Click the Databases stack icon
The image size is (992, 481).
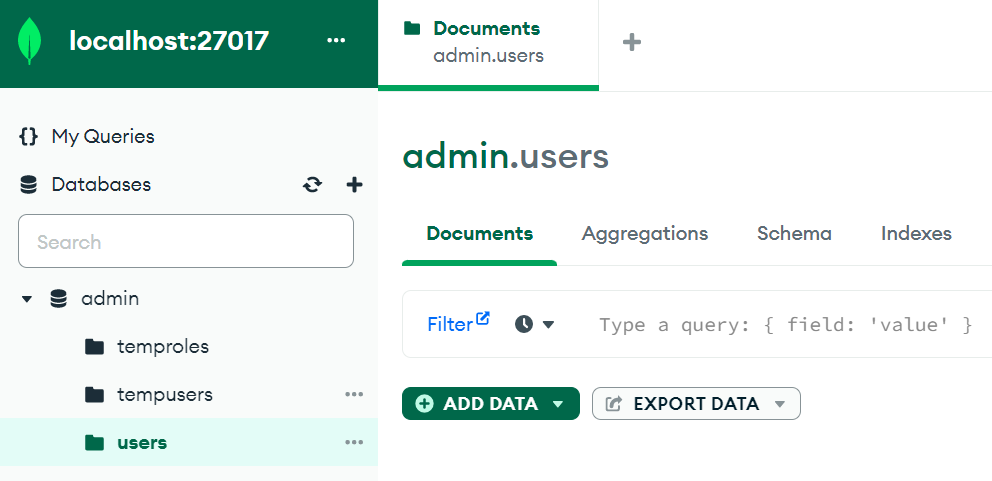pyautogui.click(x=28, y=185)
